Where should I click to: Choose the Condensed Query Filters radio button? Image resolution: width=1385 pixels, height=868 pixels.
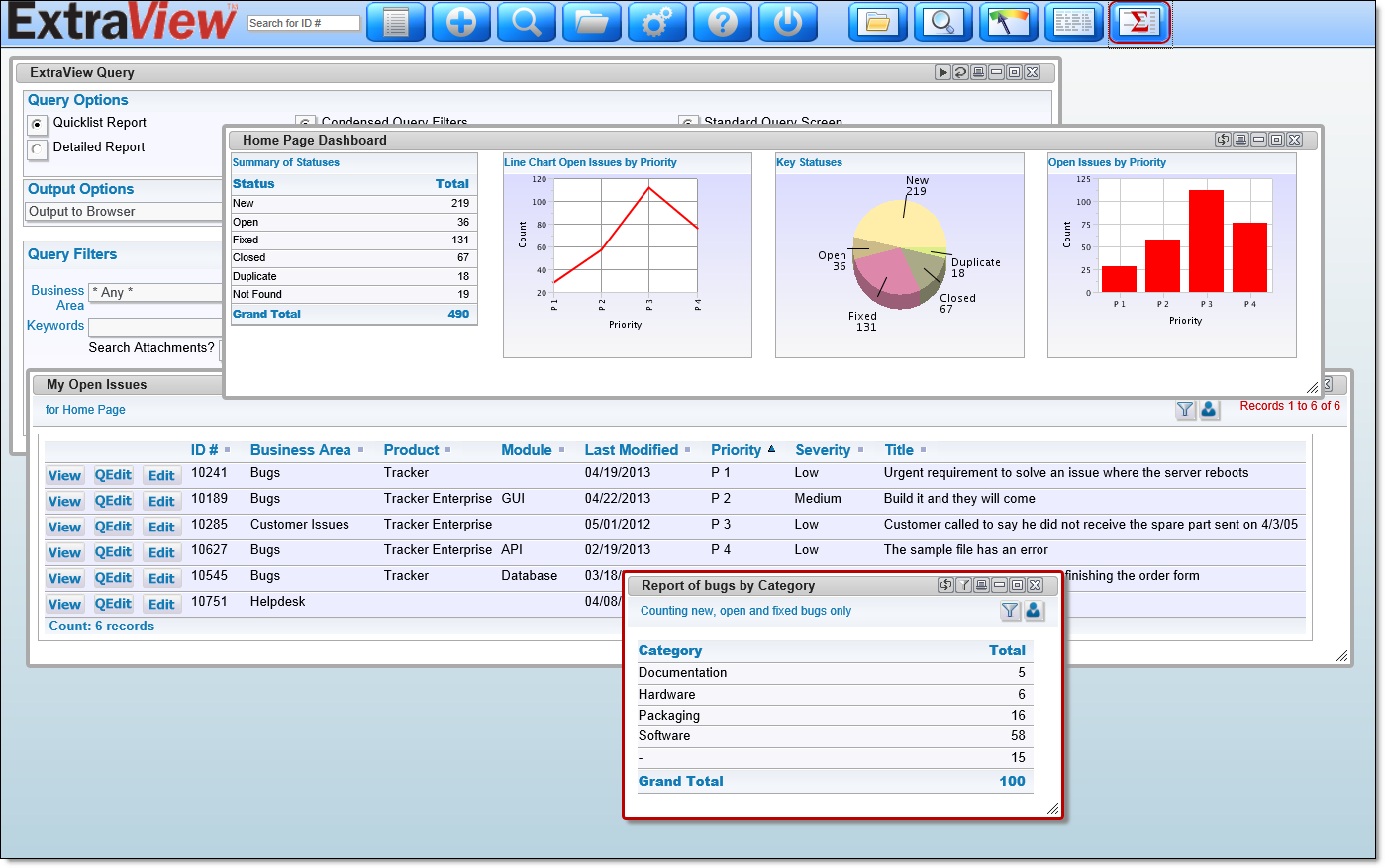tap(305, 123)
